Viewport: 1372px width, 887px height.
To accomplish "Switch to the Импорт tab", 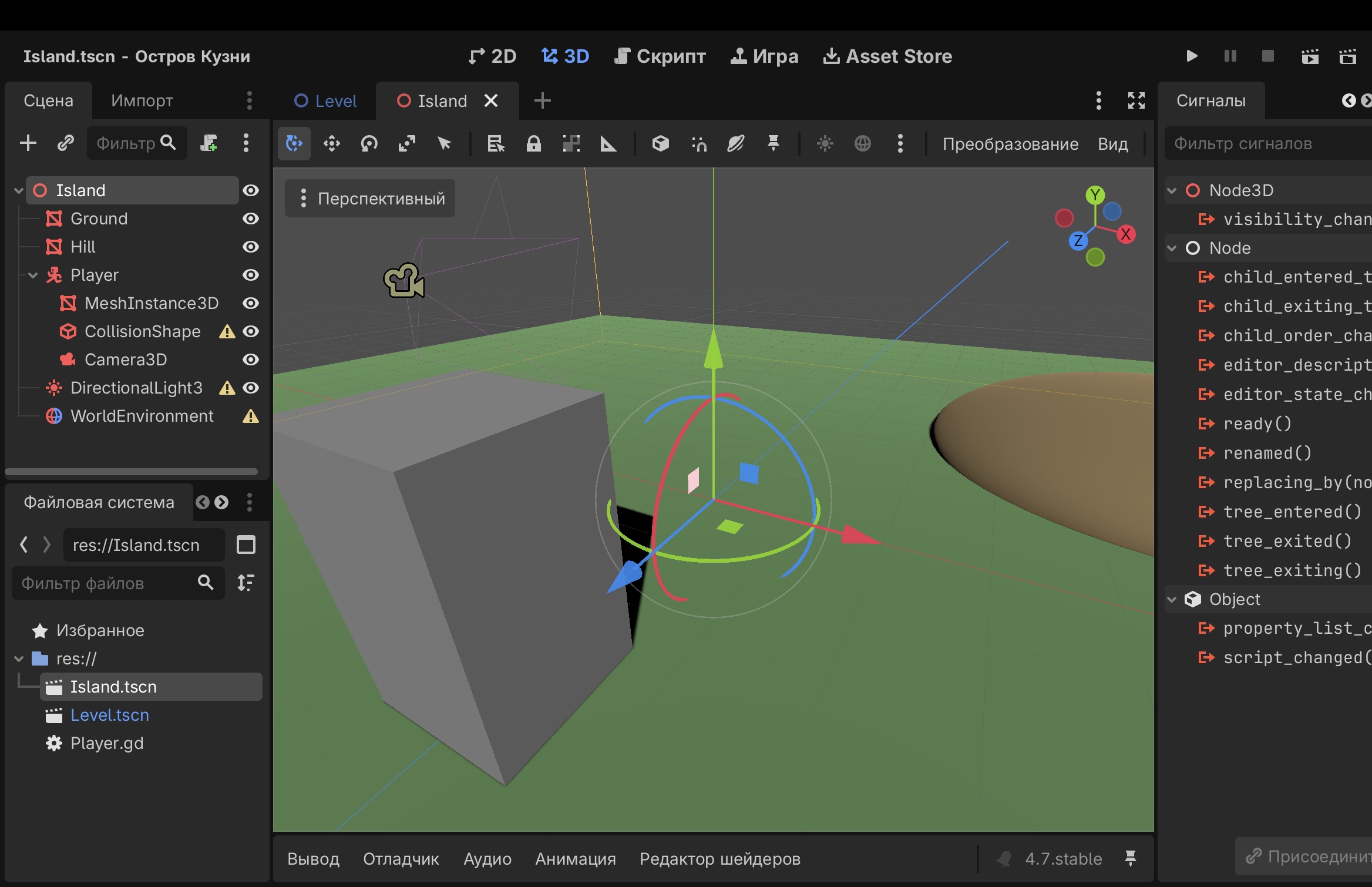I will (142, 100).
